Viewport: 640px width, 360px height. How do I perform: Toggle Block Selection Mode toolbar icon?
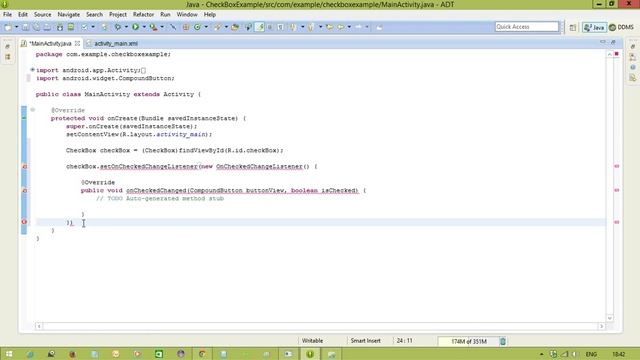tap(270, 27)
